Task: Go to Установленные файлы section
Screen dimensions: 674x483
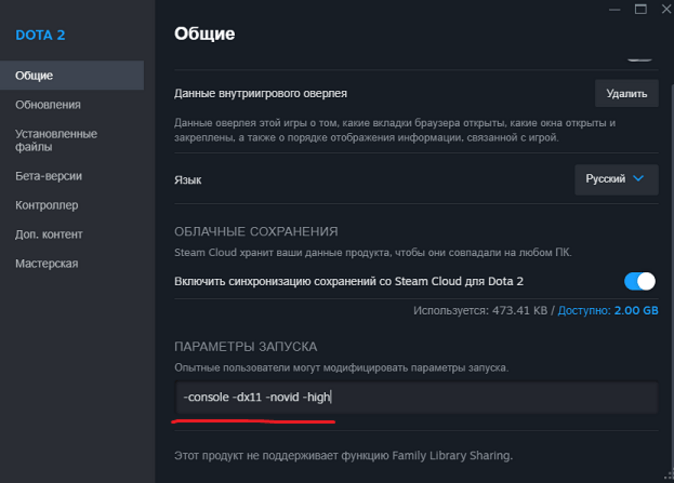Action: pos(56,141)
